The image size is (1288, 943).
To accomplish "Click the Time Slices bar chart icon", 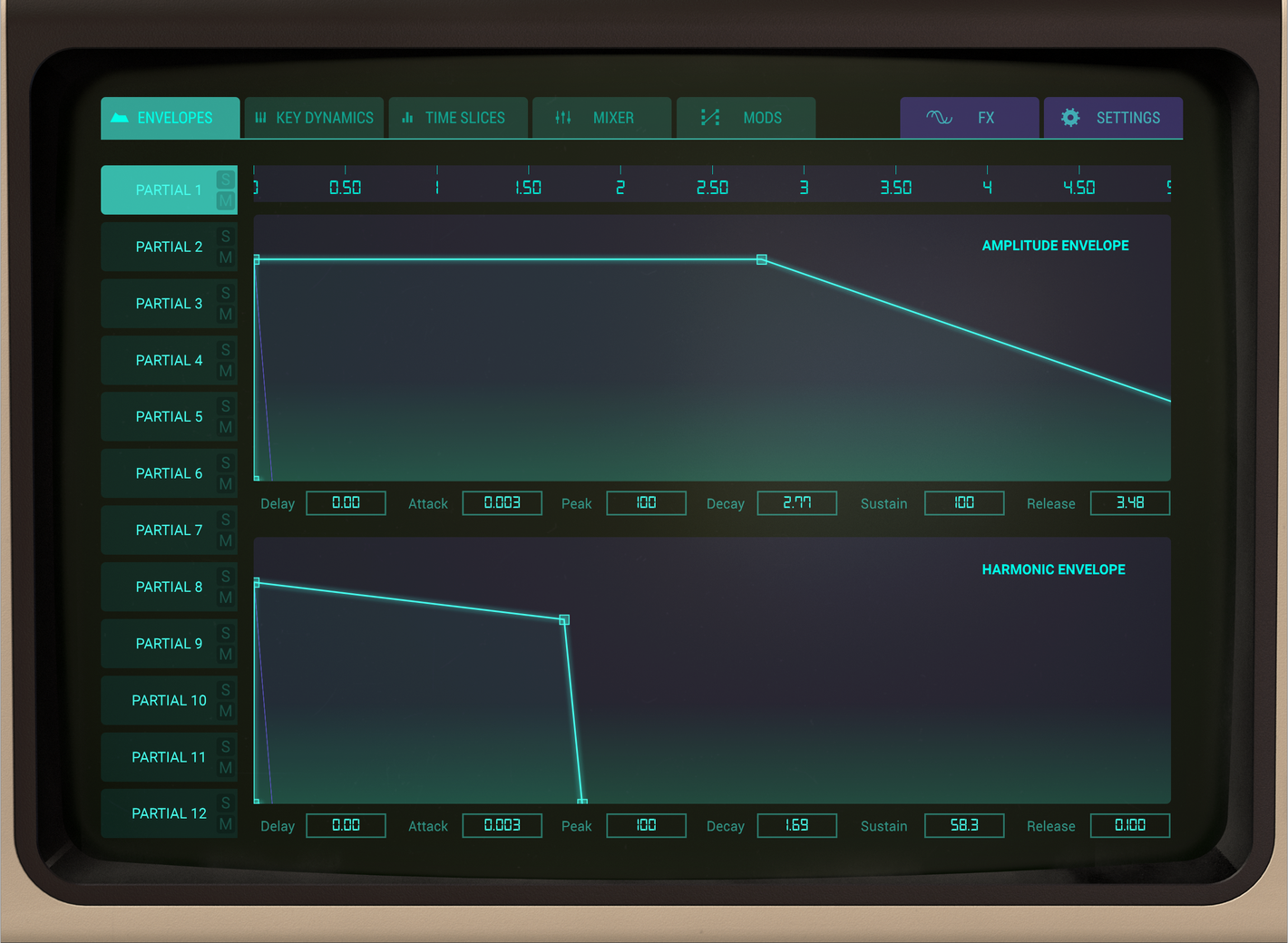I will click(x=408, y=118).
